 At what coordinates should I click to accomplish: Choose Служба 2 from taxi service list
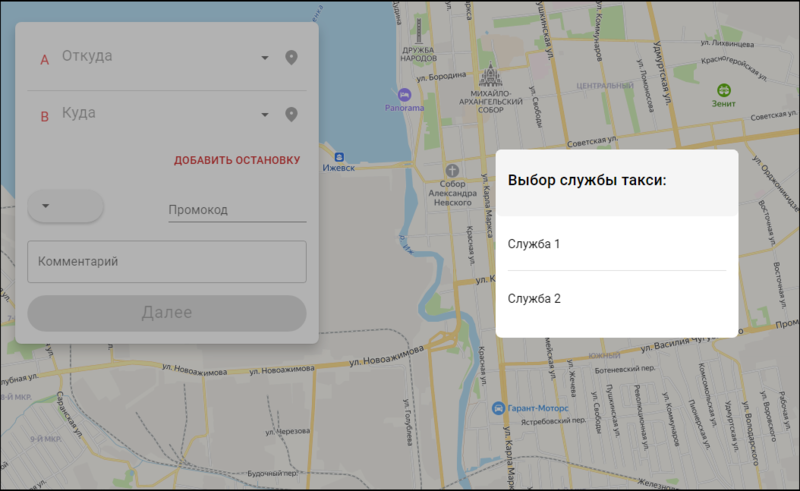point(617,299)
